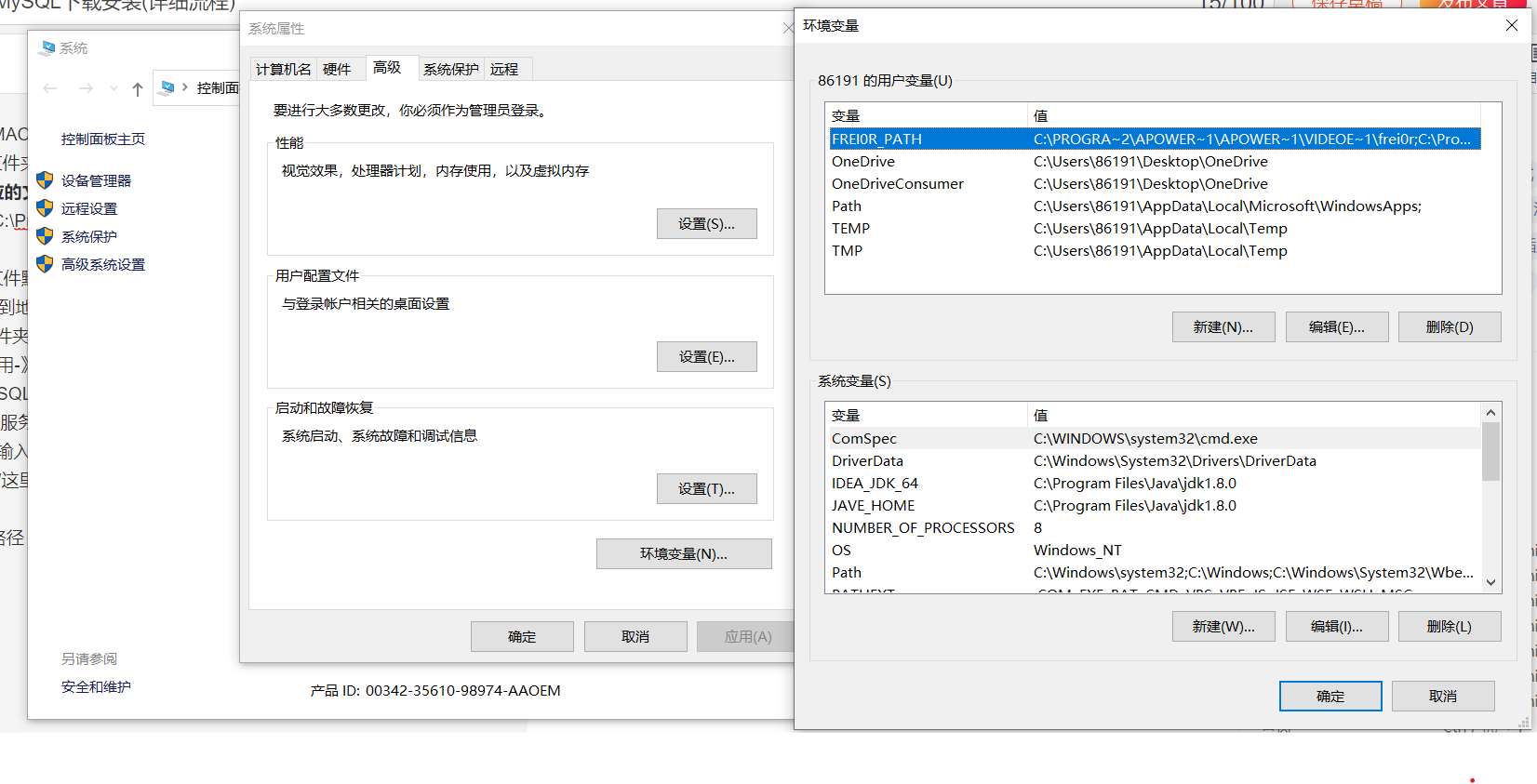The height and width of the screenshot is (784, 1537).
Task: Select the NUMBER_OF_PROCESSORS system variable row
Action: (1155, 528)
